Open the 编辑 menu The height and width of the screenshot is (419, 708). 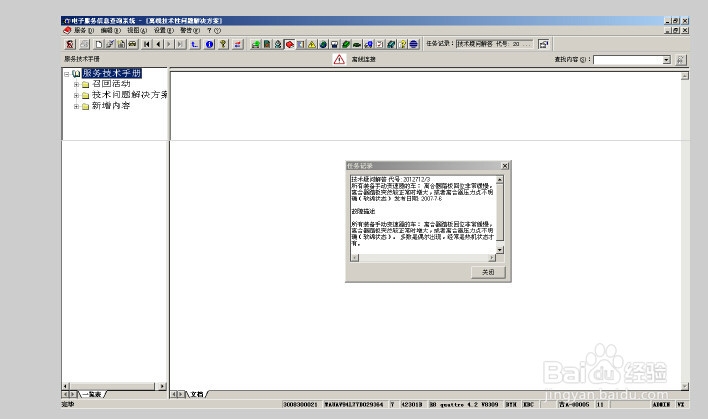pyautogui.click(x=111, y=30)
